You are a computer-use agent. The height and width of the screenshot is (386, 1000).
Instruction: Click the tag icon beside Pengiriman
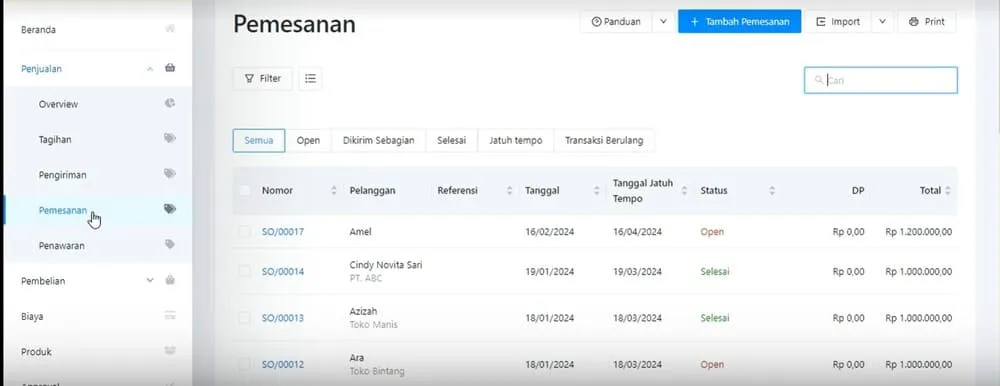point(170,174)
